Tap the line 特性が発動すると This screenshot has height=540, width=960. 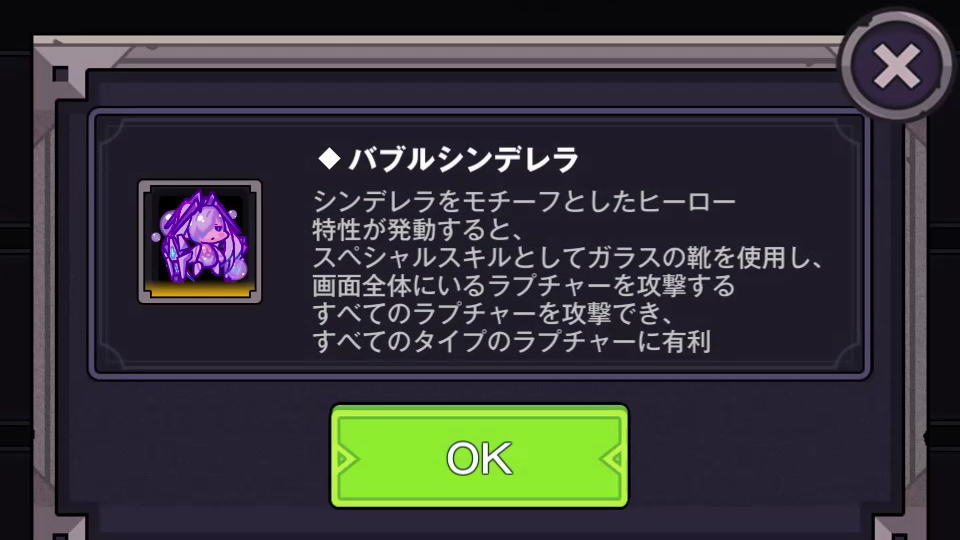(x=419, y=230)
